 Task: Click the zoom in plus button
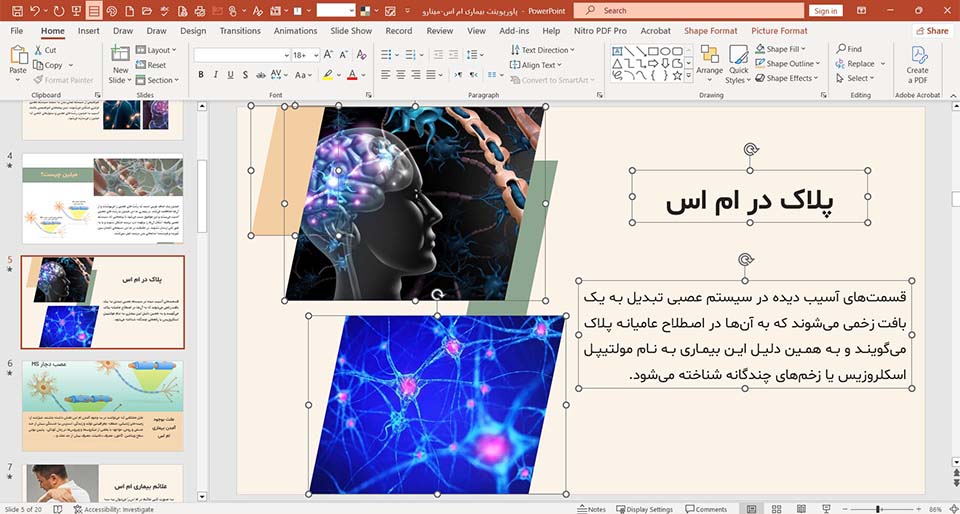(919, 509)
